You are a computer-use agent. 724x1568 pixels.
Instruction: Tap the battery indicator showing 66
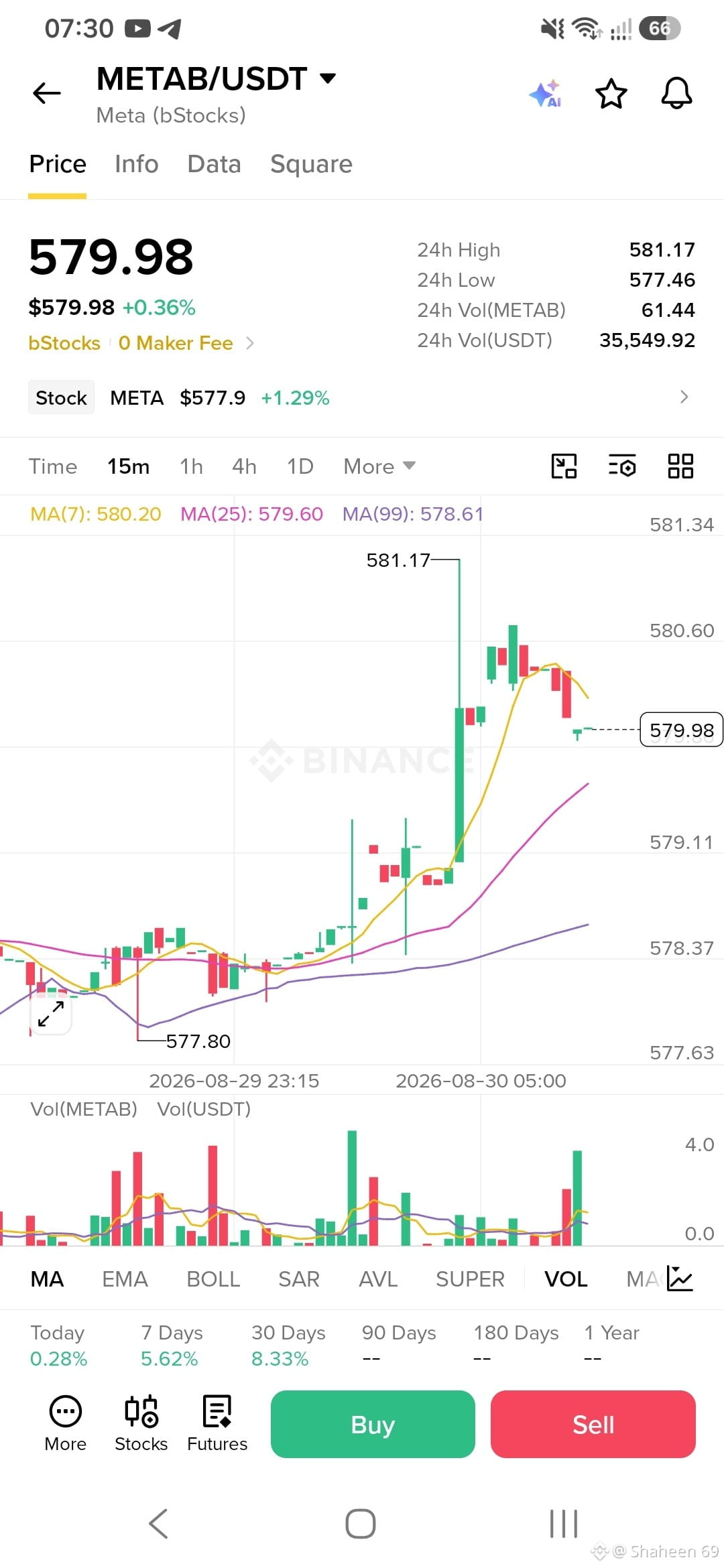[660, 28]
